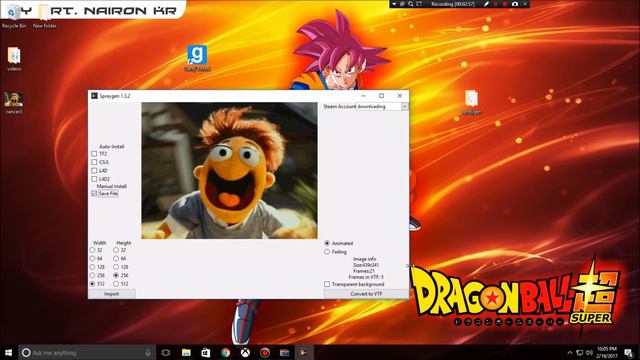Open the Windows Start menu
The height and width of the screenshot is (360, 640).
(8, 352)
